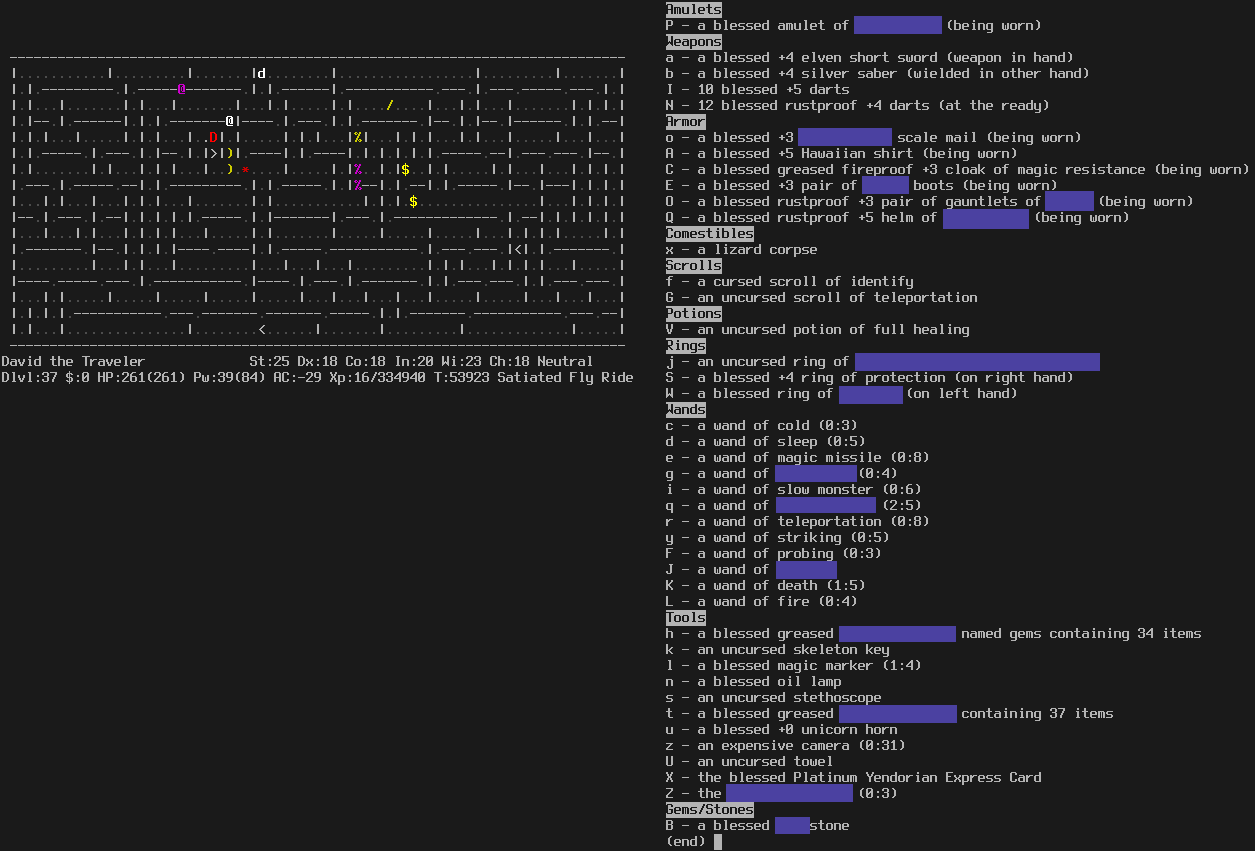Select item d, wand of sleep (0:5)

coord(766,441)
